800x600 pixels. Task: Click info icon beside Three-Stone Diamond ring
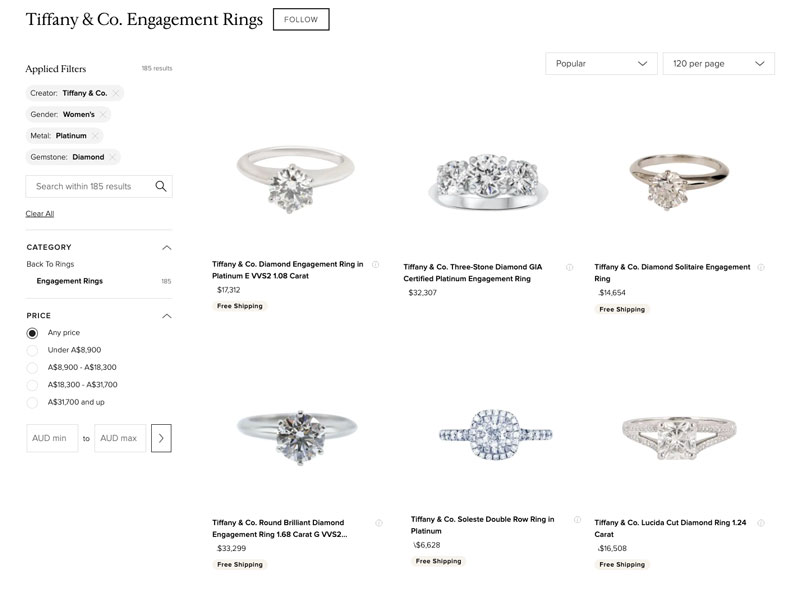tap(569, 267)
